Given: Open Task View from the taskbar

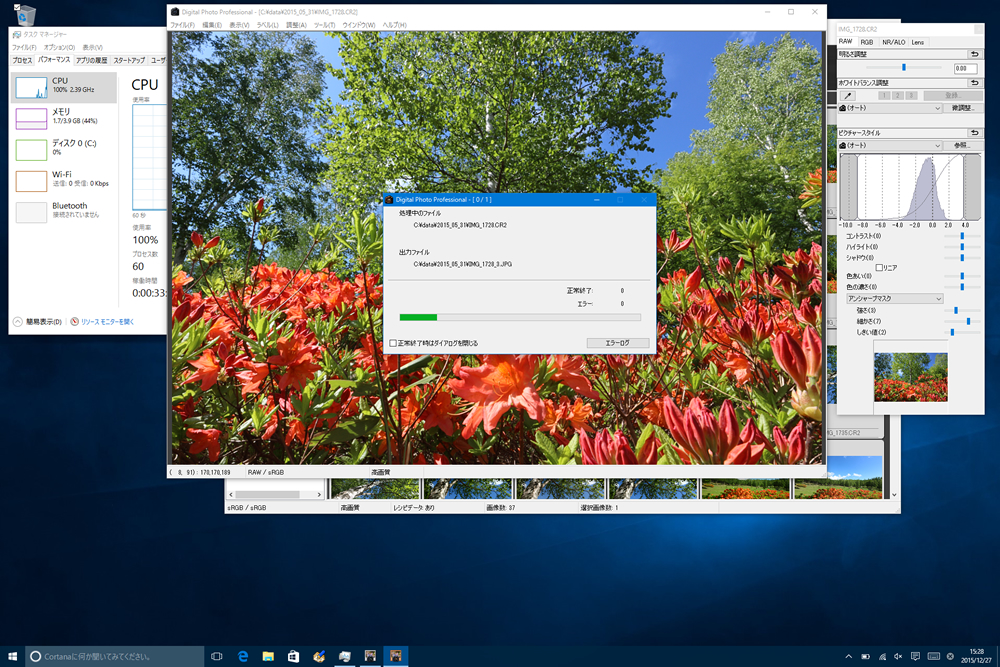Looking at the screenshot, I should (x=217, y=656).
